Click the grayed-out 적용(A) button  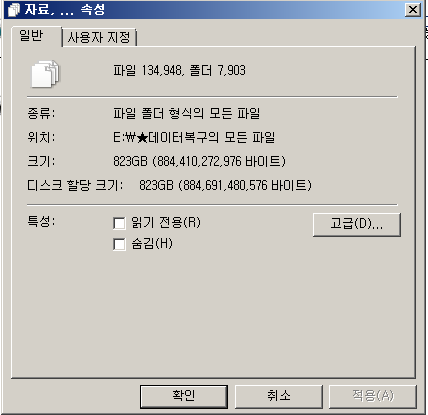coord(373,396)
